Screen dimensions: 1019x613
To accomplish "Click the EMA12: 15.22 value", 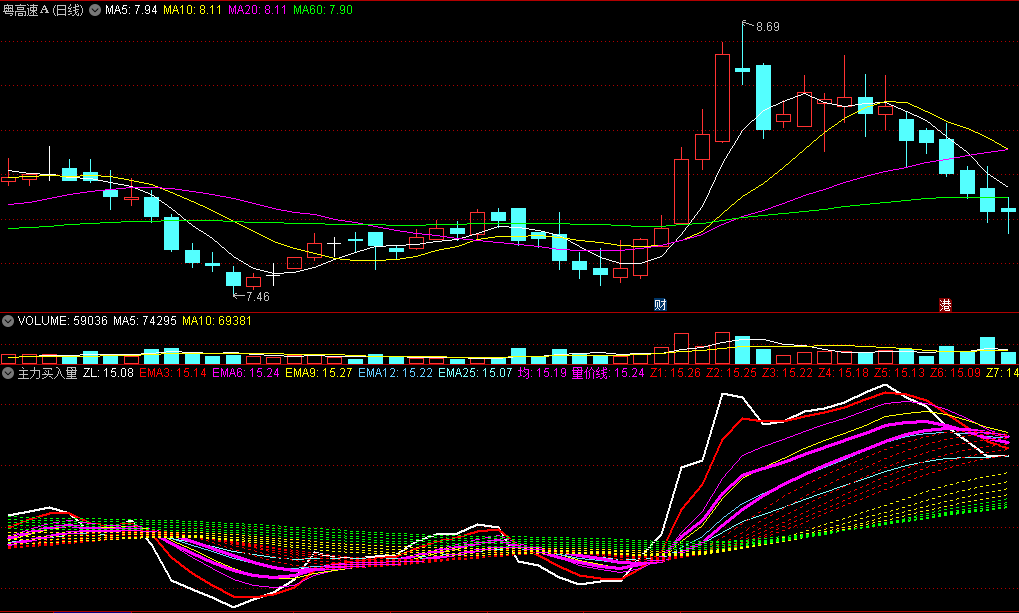I will tap(395, 373).
